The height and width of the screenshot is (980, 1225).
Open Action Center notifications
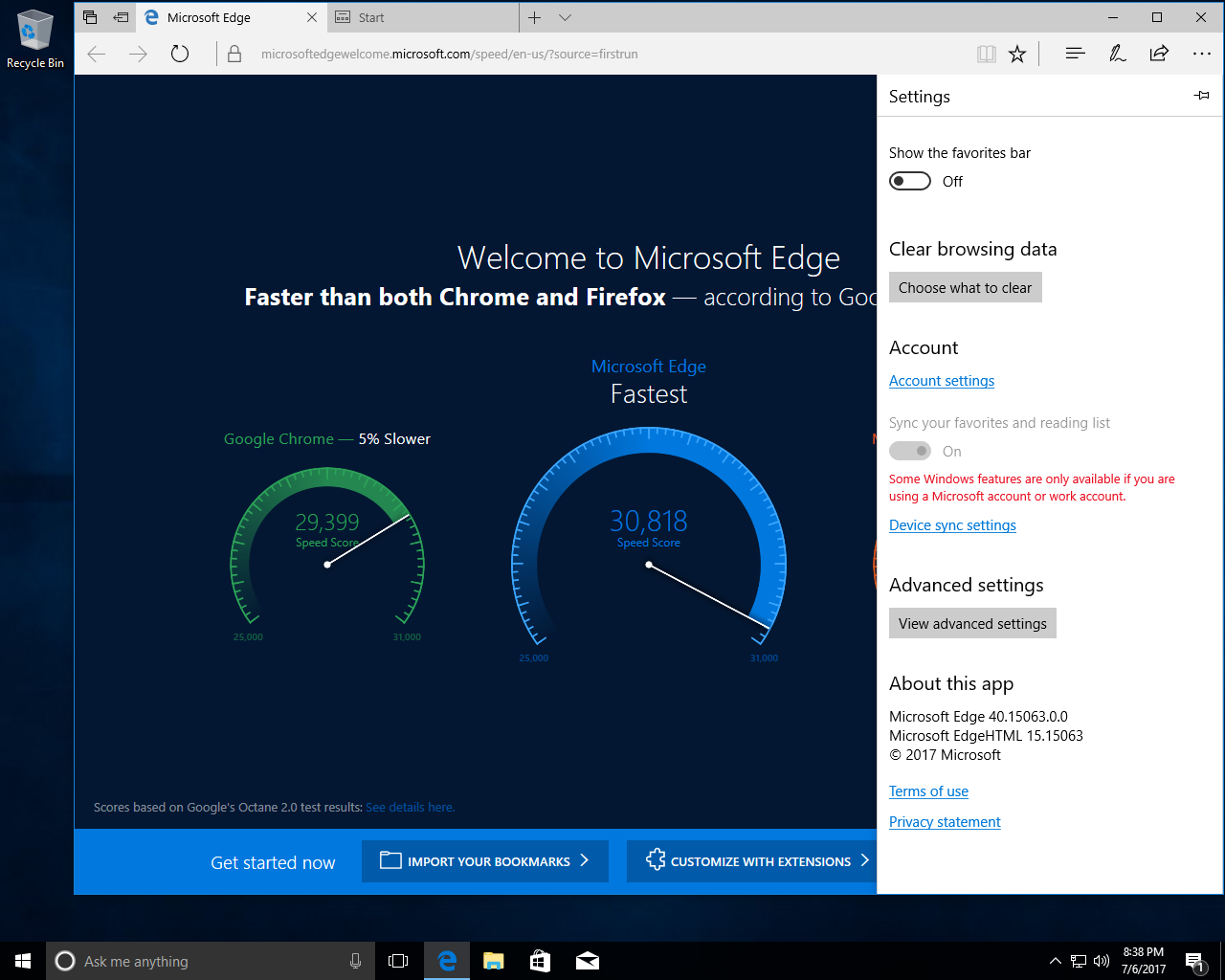tap(1194, 961)
